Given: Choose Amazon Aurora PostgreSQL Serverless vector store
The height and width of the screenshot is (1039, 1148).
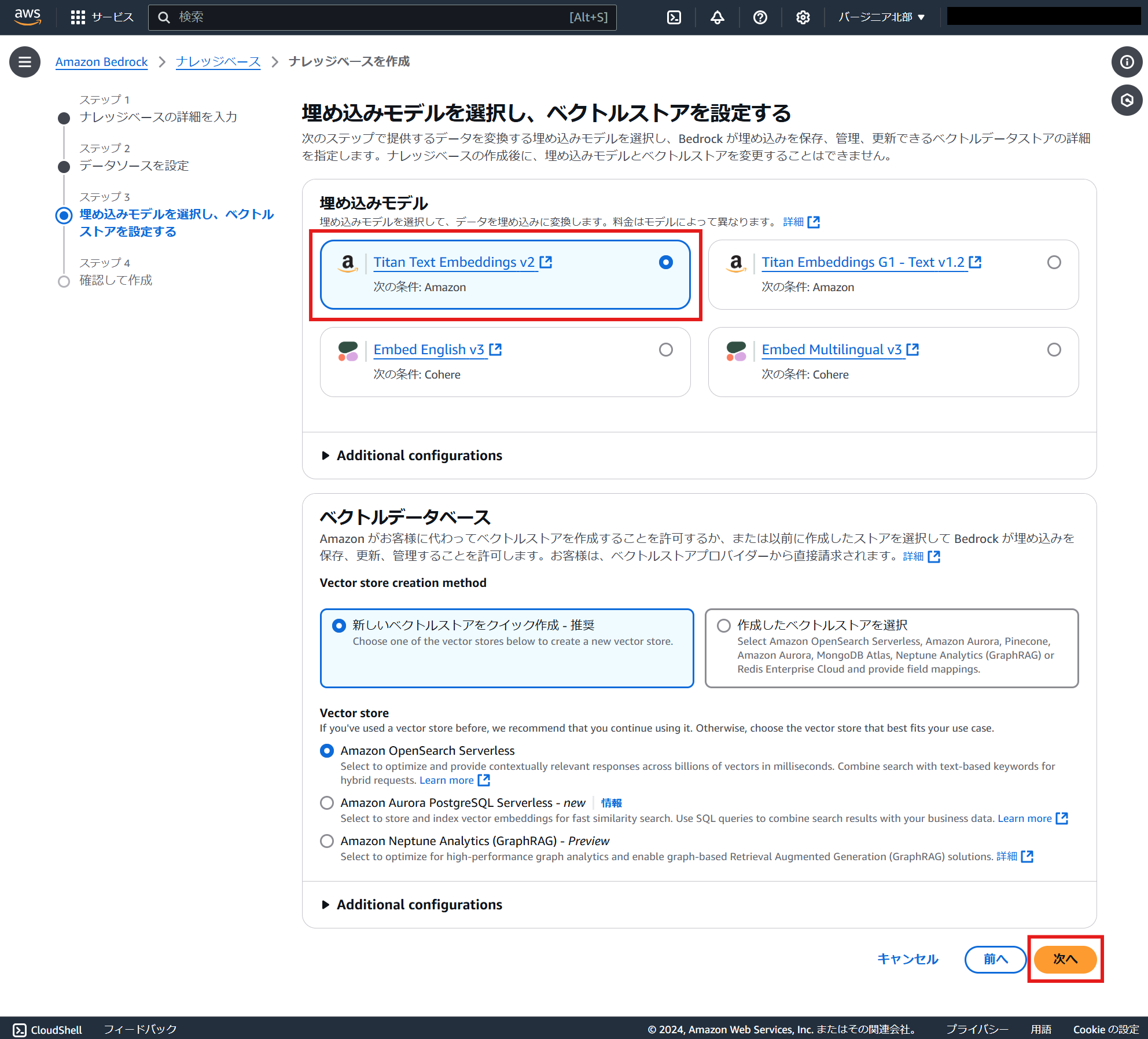Looking at the screenshot, I should click(x=327, y=803).
